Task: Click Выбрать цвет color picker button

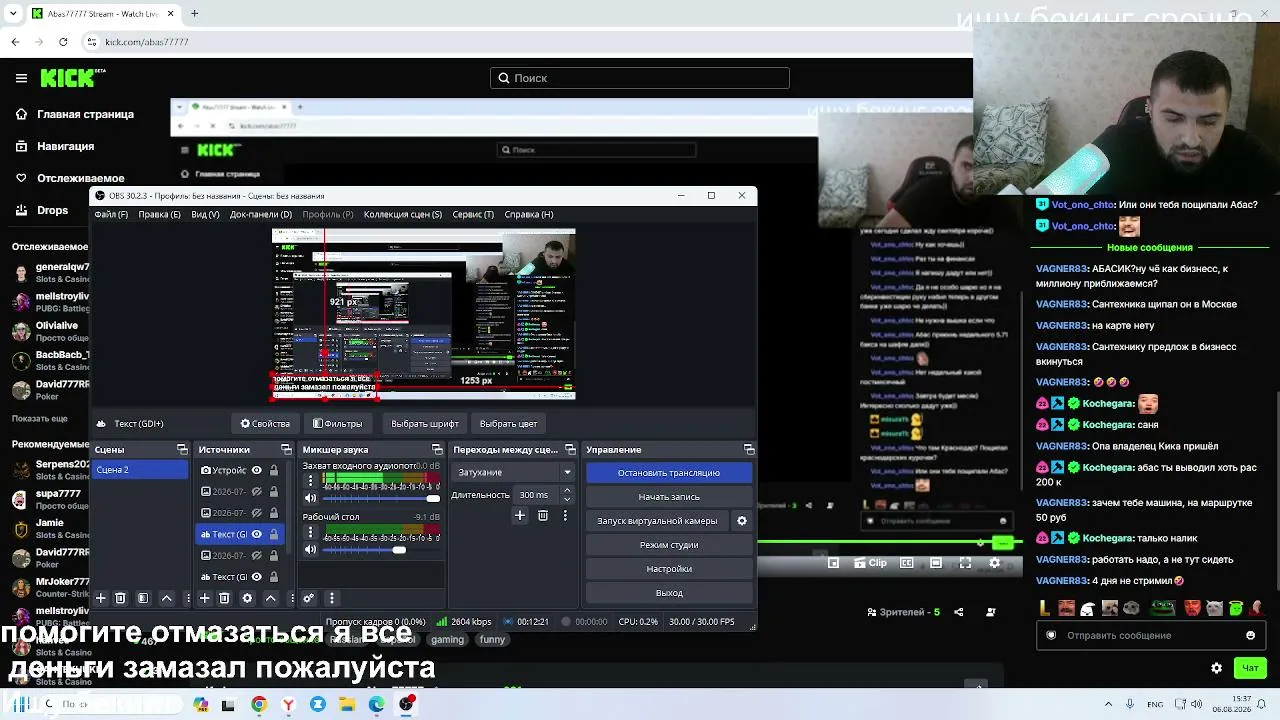Action: click(x=508, y=423)
